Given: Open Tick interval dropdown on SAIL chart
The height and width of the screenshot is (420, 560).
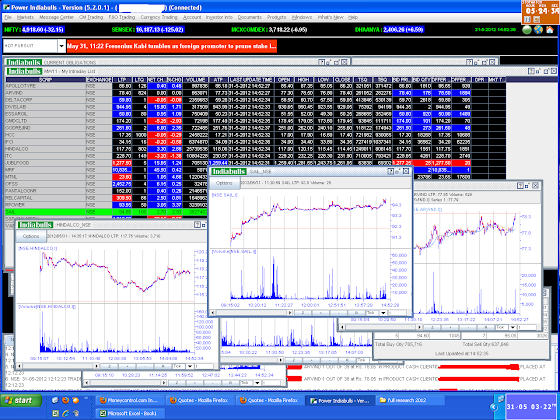Looking at the screenshot, I should click(383, 313).
